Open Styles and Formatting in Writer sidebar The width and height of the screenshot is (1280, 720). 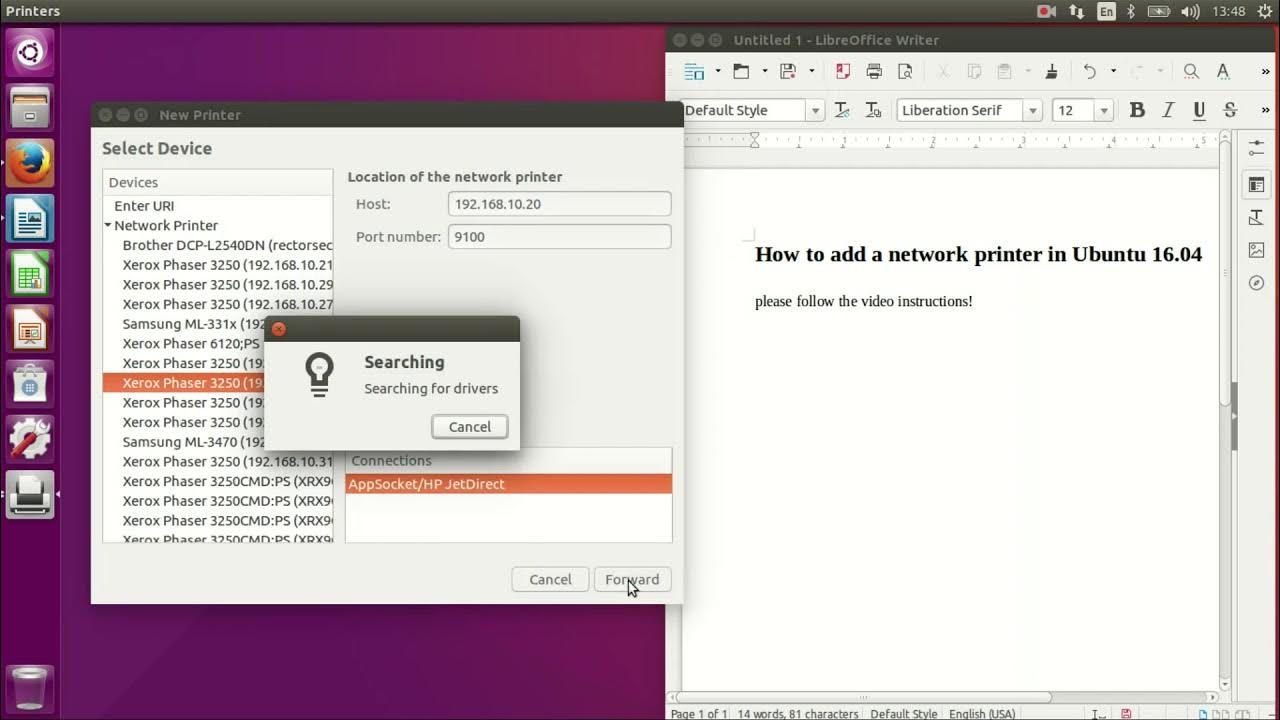pos(1257,217)
